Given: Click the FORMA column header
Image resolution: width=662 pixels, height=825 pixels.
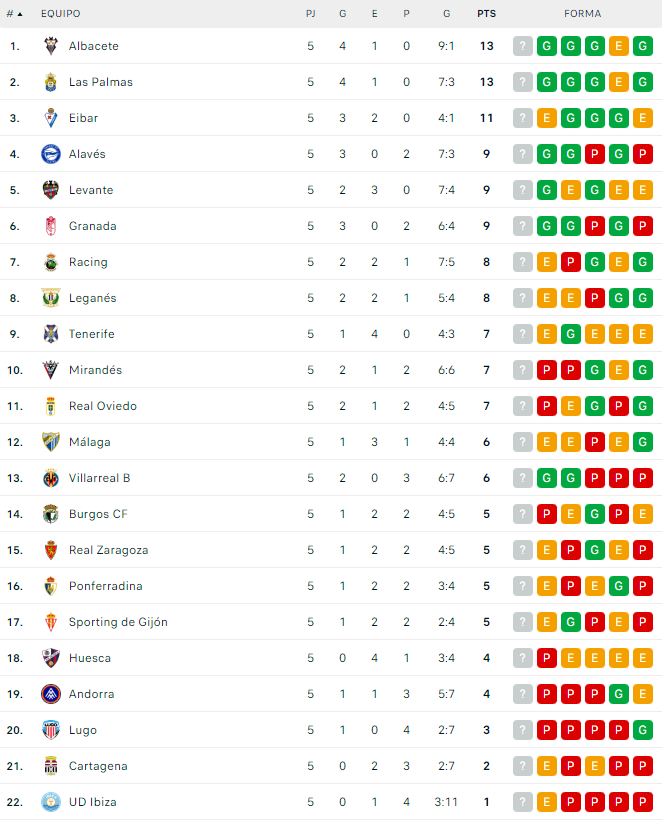Looking at the screenshot, I should pyautogui.click(x=583, y=14).
